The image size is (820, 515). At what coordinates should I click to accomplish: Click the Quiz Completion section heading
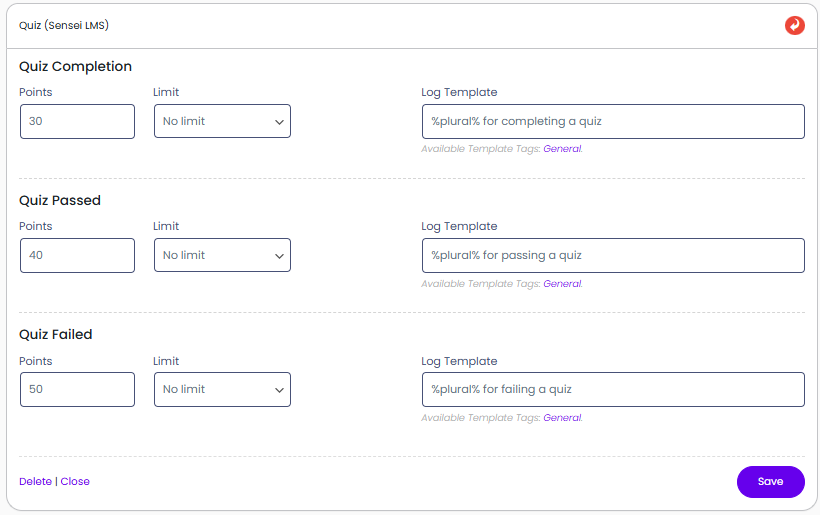75,67
